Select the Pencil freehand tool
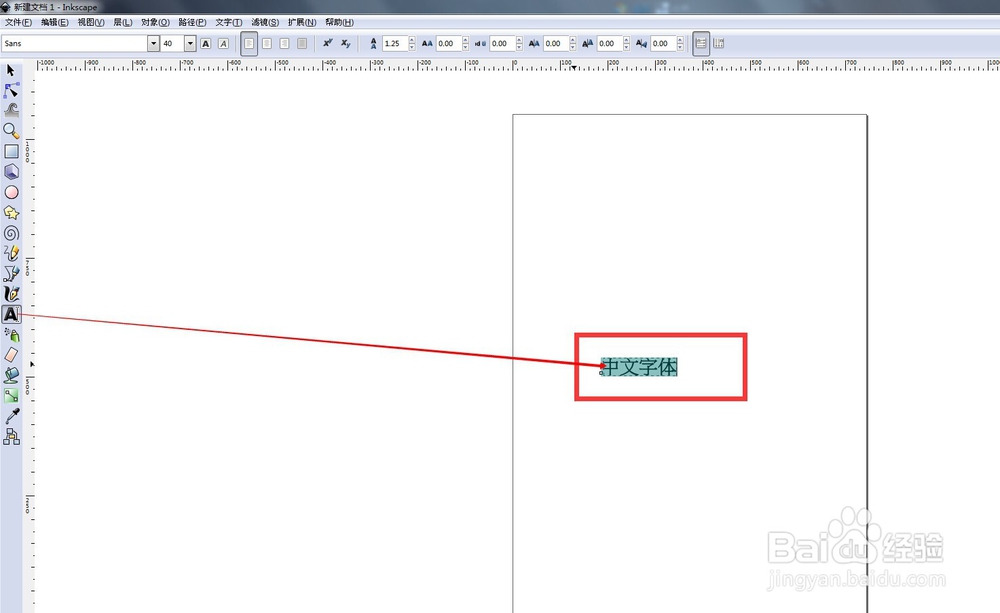This screenshot has width=1000, height=613. (x=11, y=253)
